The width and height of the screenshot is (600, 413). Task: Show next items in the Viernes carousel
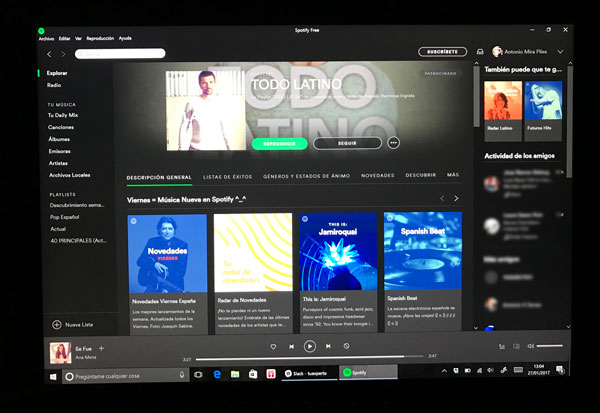tap(456, 198)
